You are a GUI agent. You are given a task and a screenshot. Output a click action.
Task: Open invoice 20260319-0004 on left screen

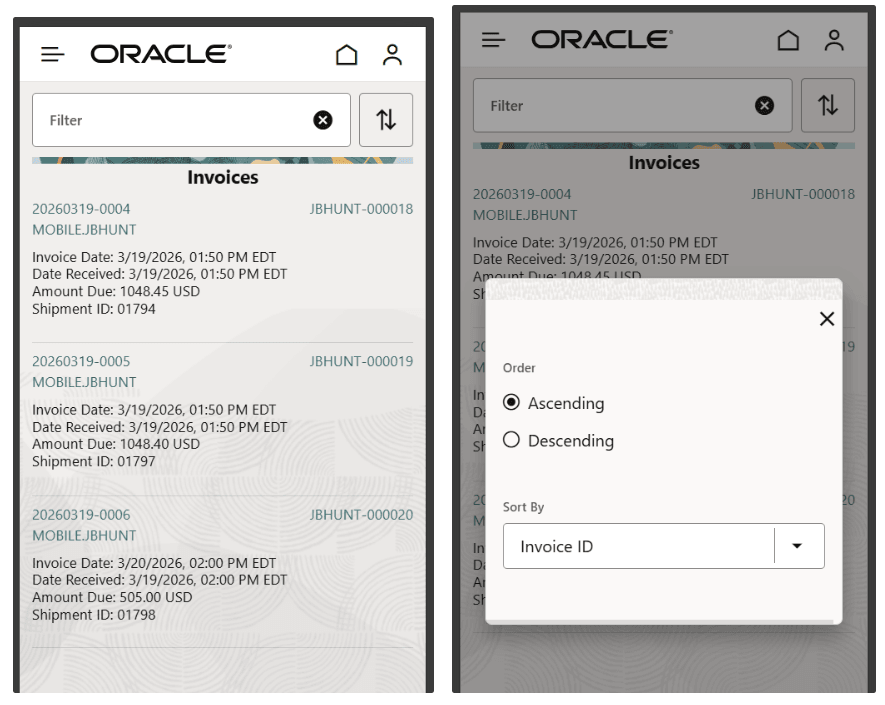(81, 209)
